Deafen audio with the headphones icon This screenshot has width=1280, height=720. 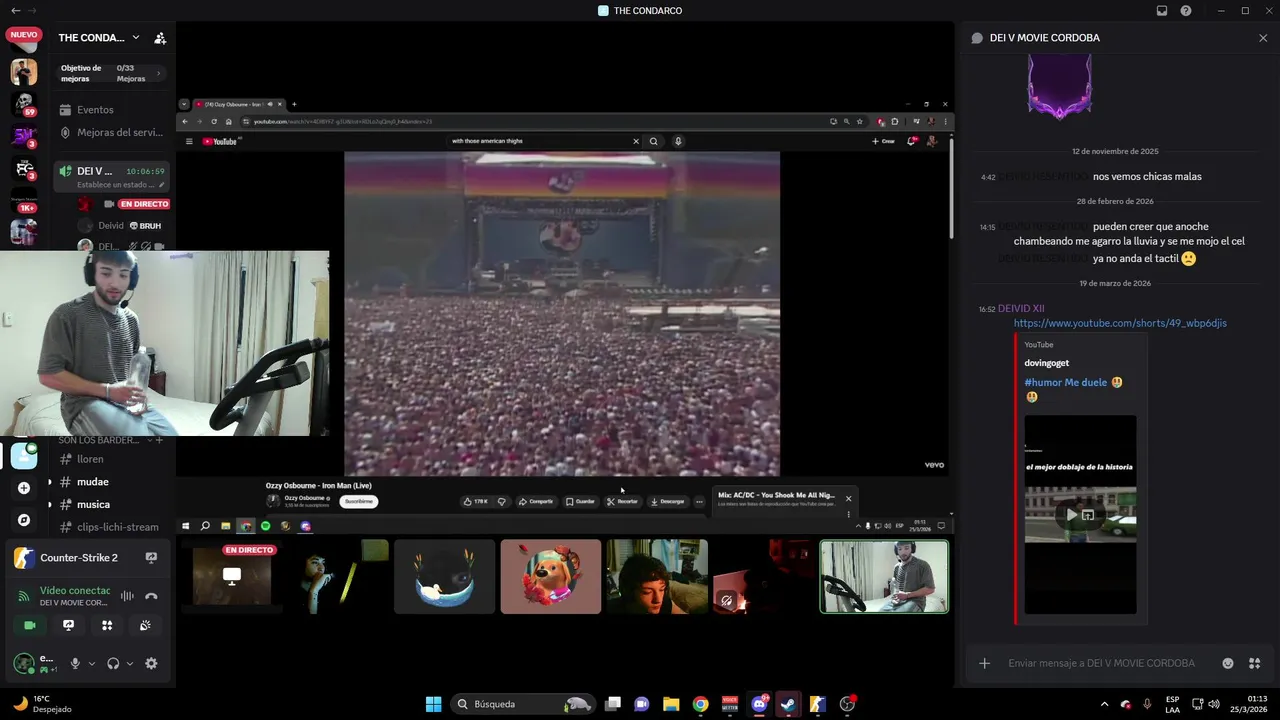[x=113, y=663]
